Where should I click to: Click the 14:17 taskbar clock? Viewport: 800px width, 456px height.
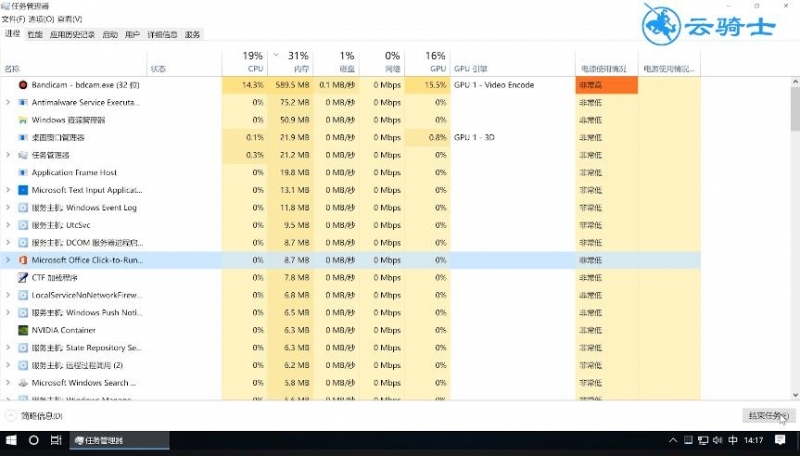point(753,440)
